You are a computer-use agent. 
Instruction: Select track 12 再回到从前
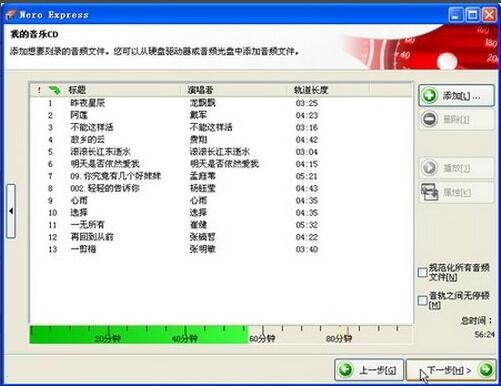click(x=92, y=237)
